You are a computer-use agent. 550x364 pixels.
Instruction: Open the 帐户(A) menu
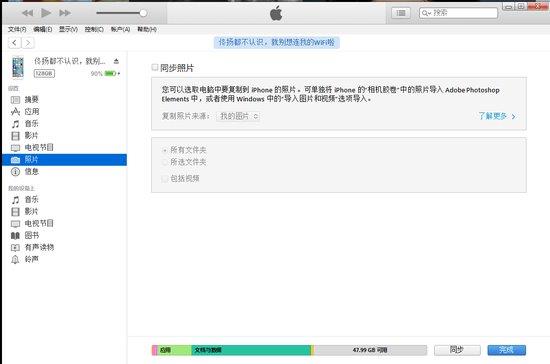[x=120, y=29]
